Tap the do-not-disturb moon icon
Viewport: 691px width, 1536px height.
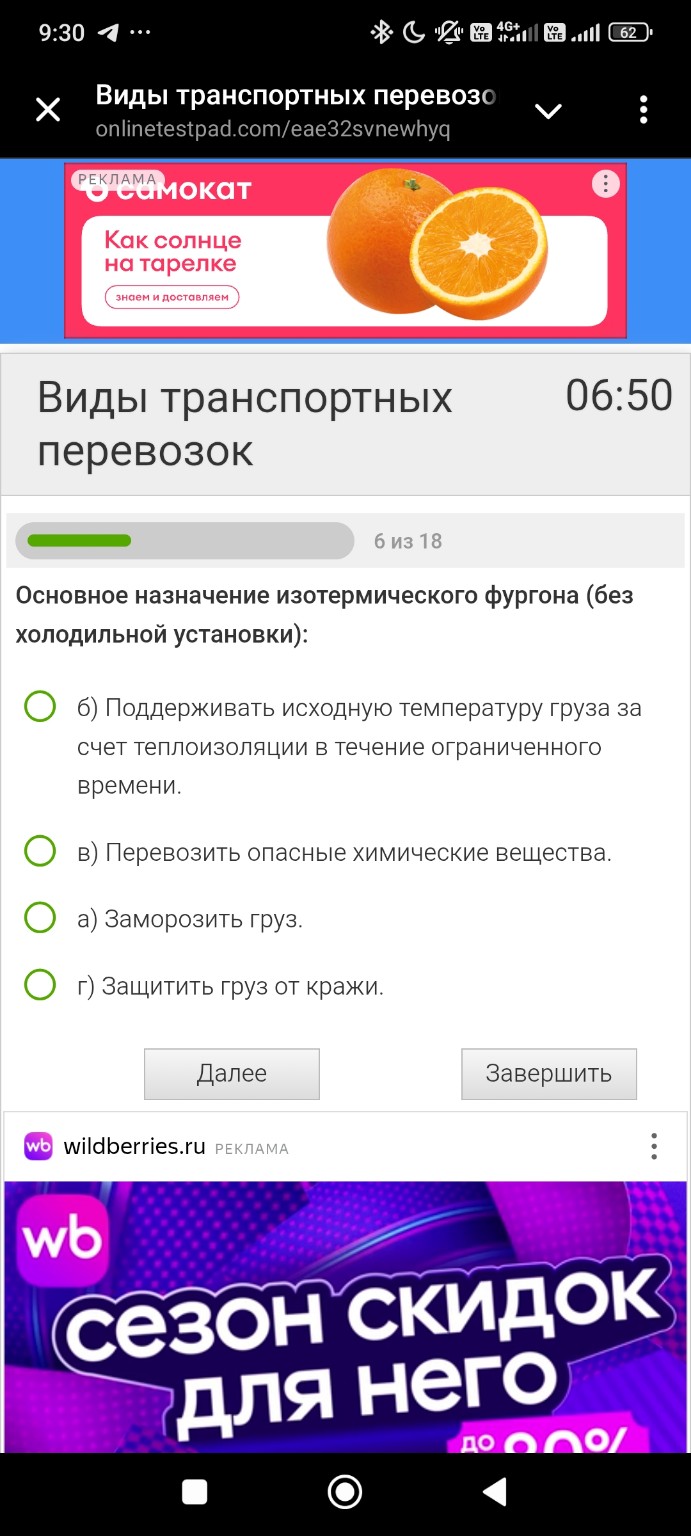(x=412, y=31)
